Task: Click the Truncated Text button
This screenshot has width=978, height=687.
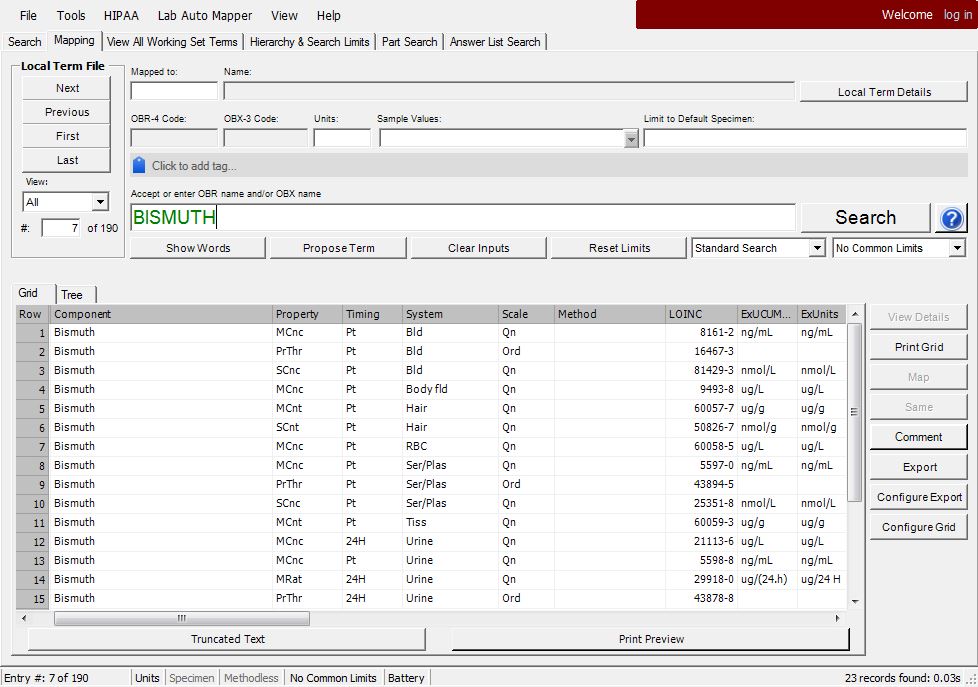Action: [228, 639]
